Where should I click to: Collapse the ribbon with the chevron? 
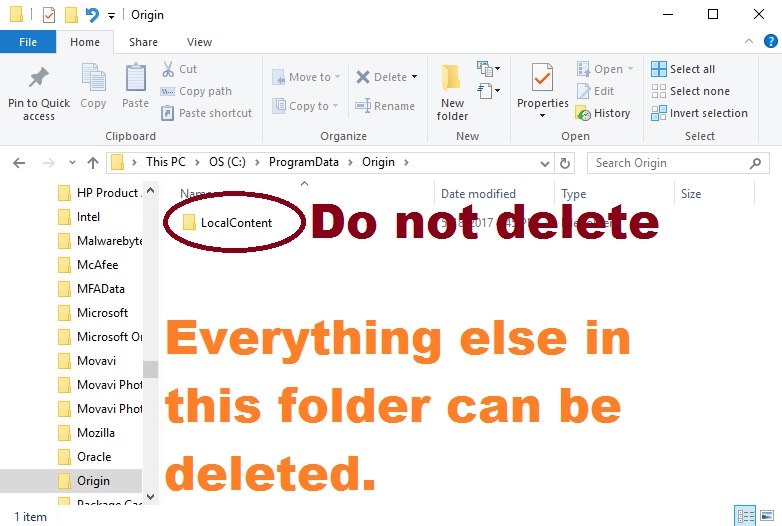pos(749,41)
